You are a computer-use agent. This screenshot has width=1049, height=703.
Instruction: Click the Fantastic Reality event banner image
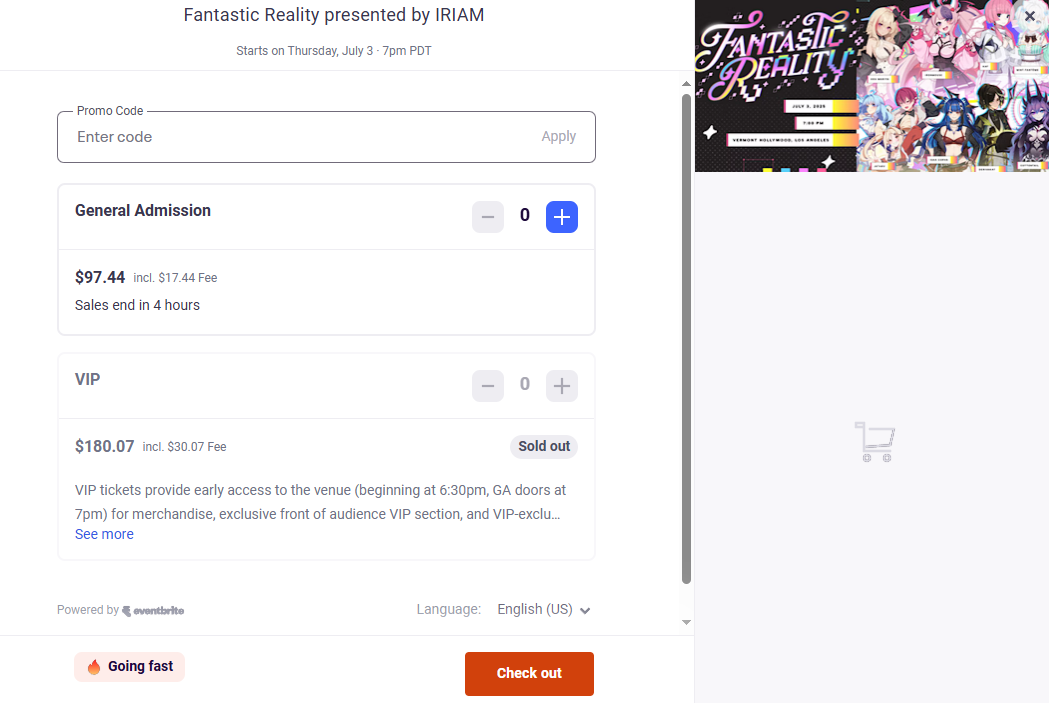[871, 86]
